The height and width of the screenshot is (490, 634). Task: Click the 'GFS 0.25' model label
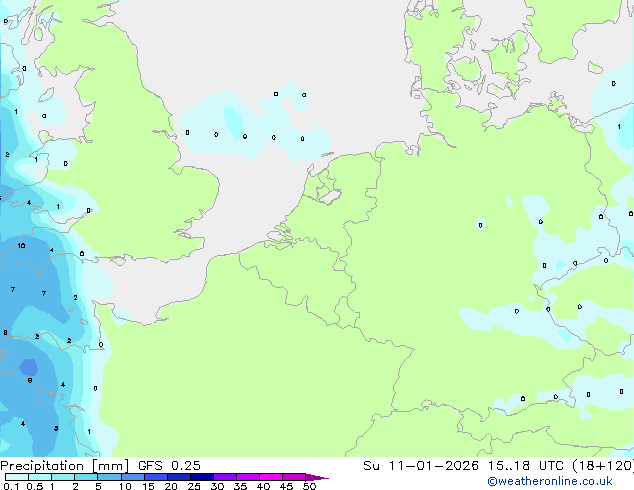[x=169, y=466]
